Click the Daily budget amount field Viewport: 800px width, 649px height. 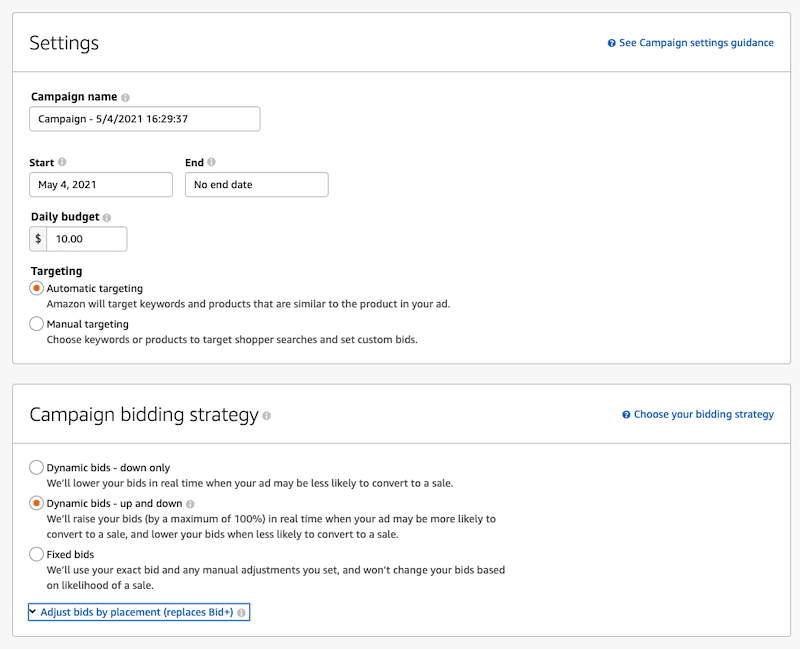[x=87, y=239]
